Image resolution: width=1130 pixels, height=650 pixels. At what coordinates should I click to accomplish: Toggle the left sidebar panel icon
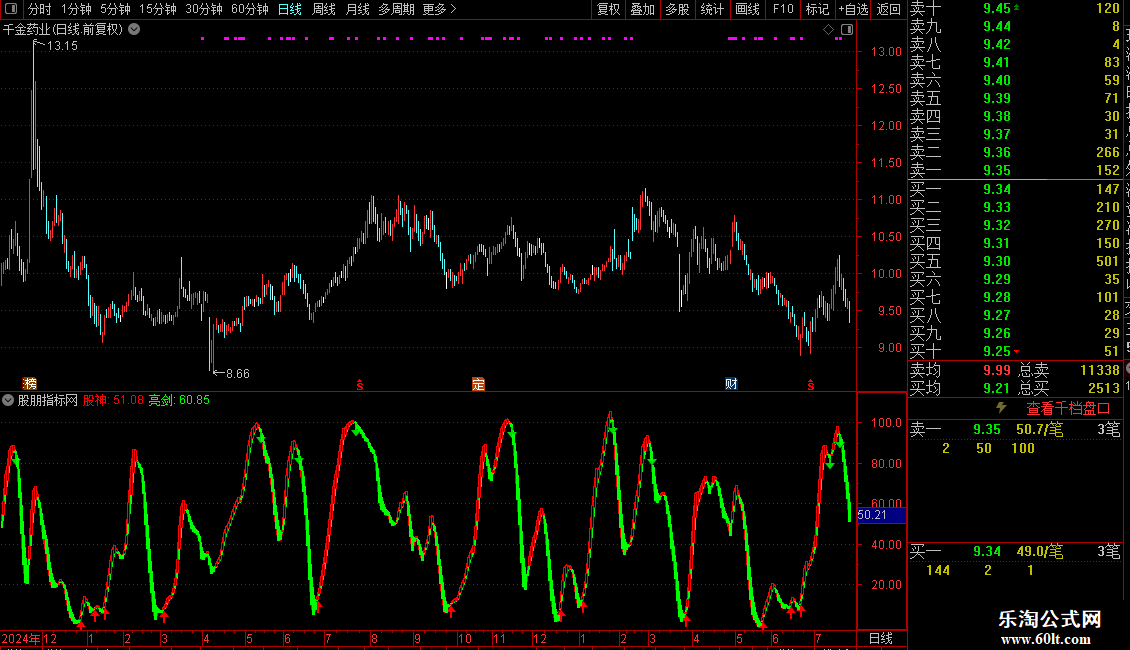tap(10, 9)
